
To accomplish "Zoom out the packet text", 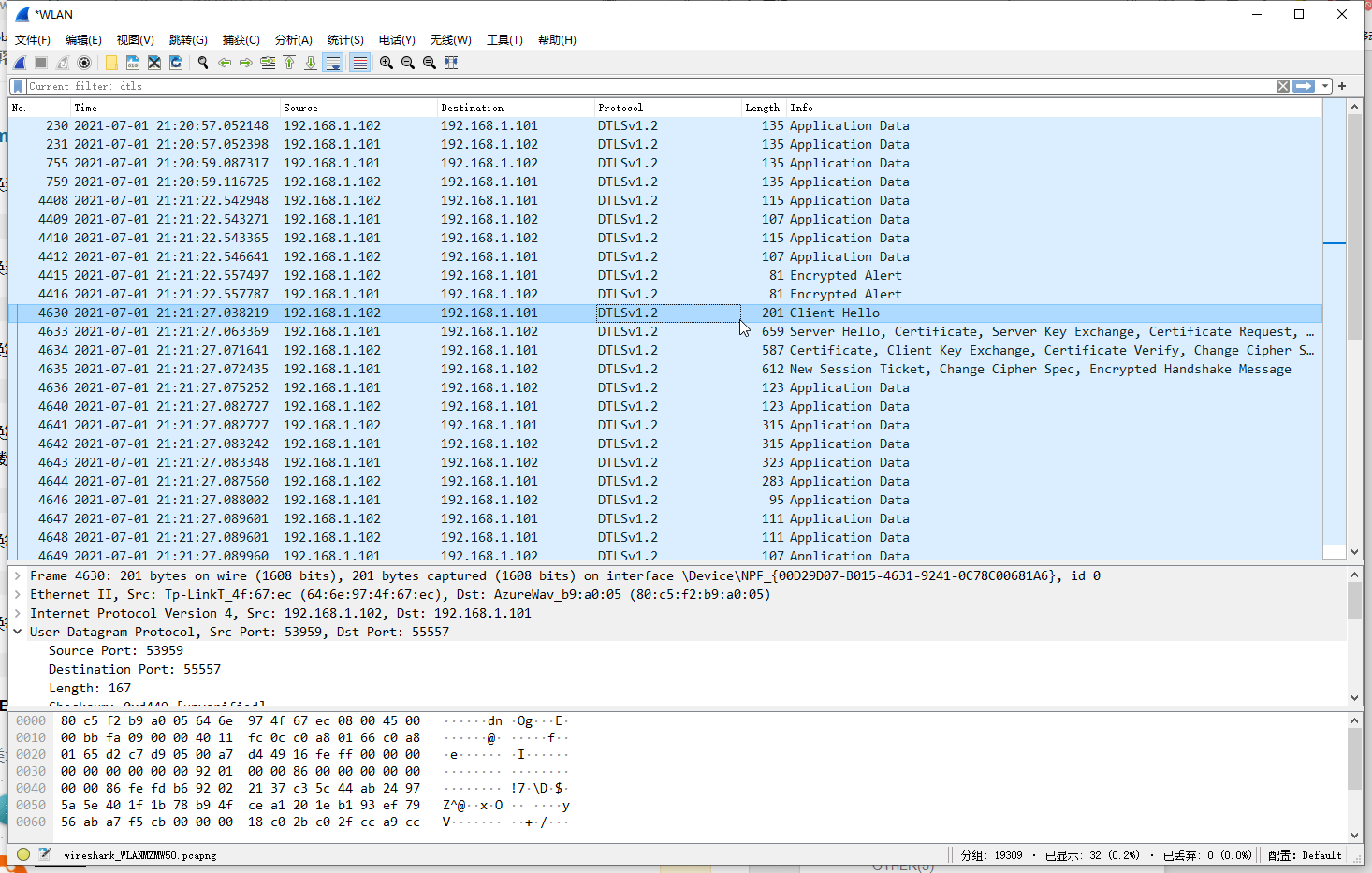I will coord(408,63).
